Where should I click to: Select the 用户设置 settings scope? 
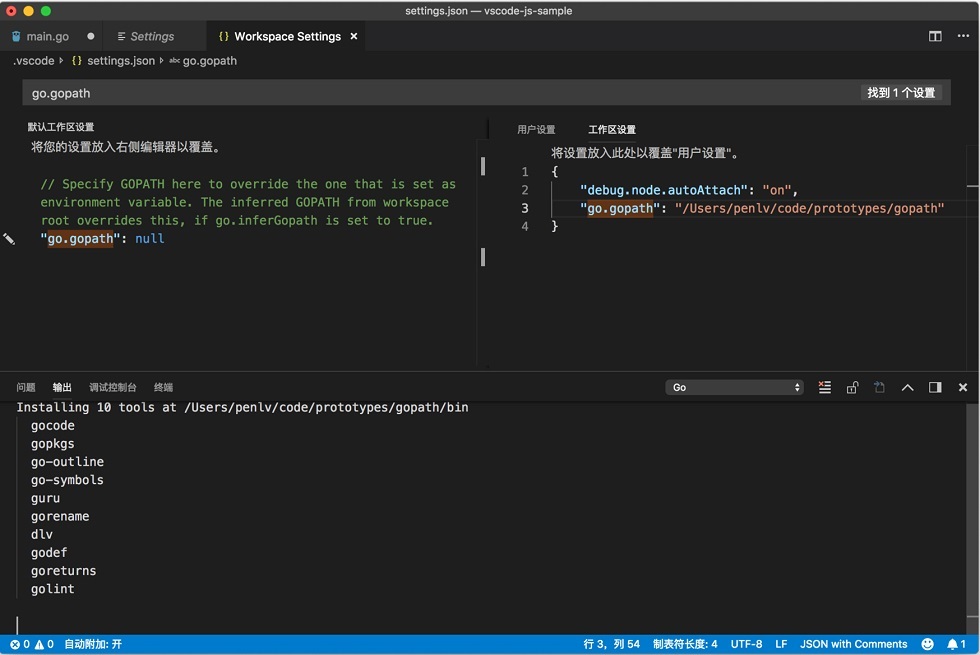coord(536,129)
